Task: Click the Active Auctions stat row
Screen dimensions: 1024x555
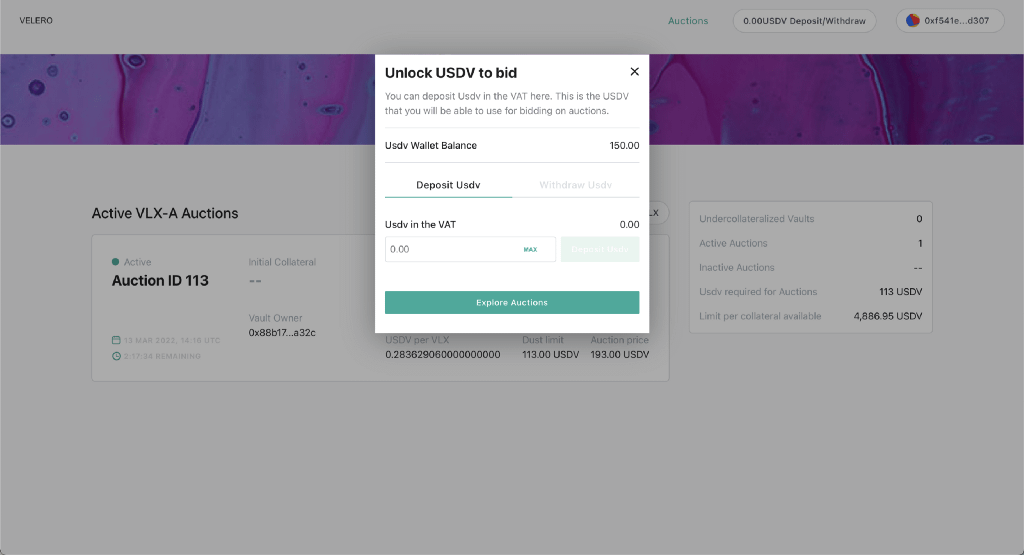Action: pos(810,243)
